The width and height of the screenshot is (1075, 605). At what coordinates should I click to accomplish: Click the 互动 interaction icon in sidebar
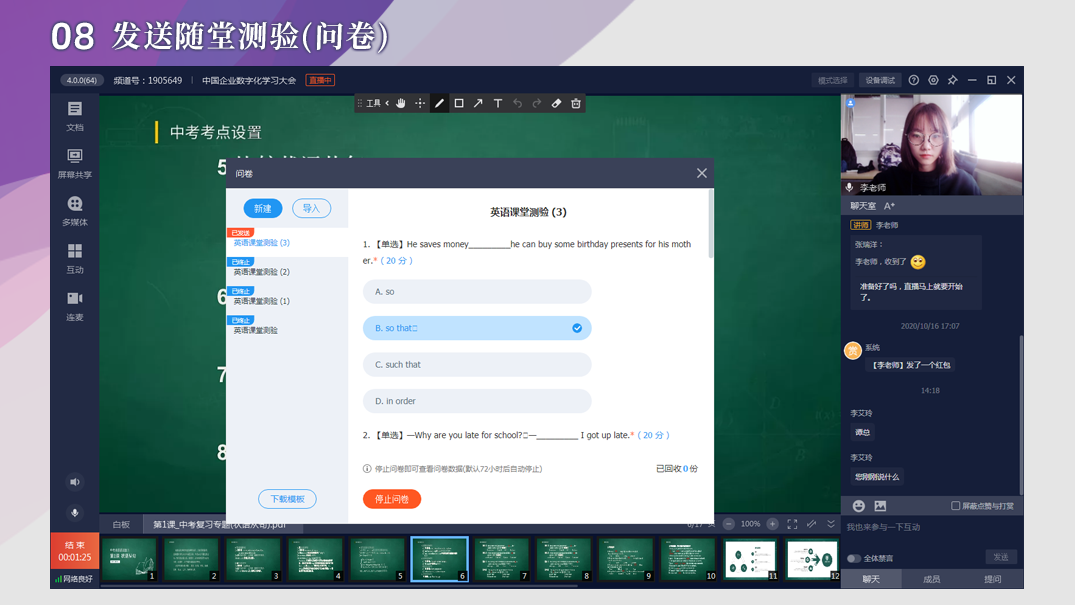click(75, 257)
